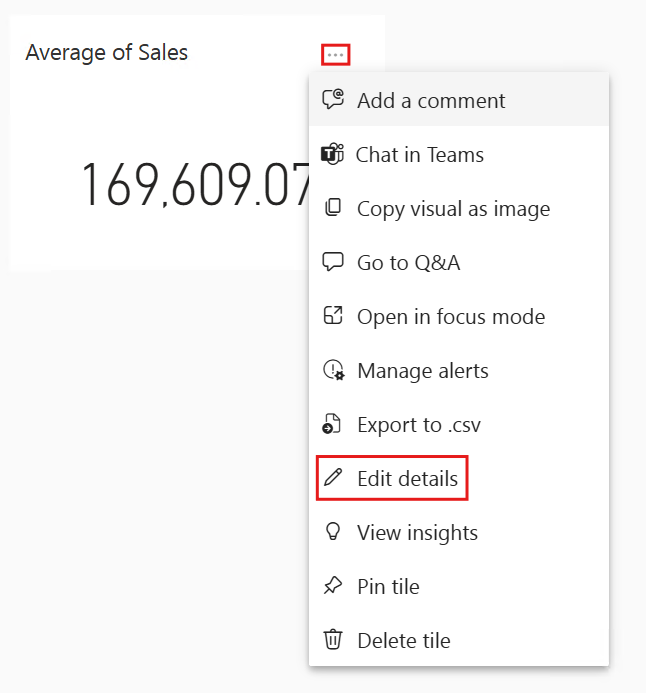Click the Manage alerts bell icon

(333, 370)
